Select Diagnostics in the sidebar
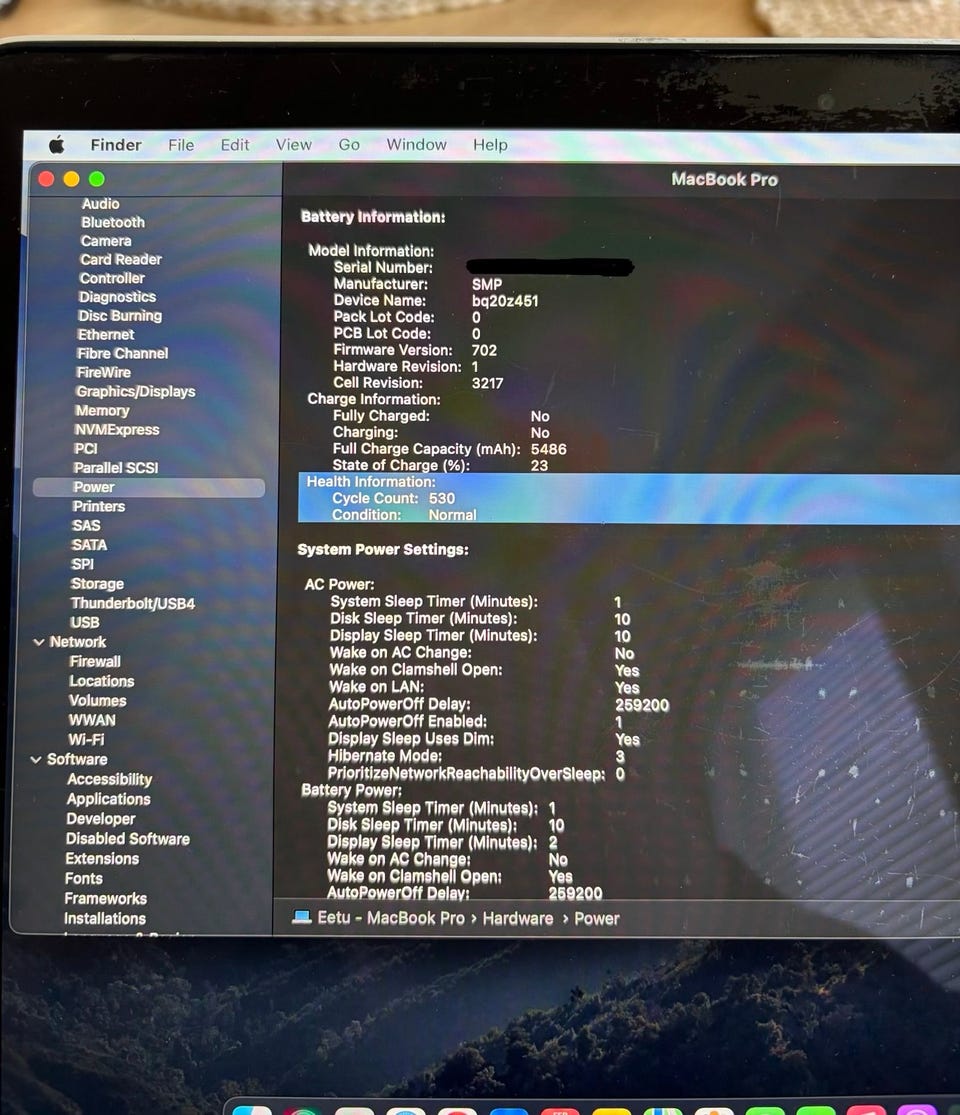Screen dimensions: 960x1115 pyautogui.click(x=117, y=297)
